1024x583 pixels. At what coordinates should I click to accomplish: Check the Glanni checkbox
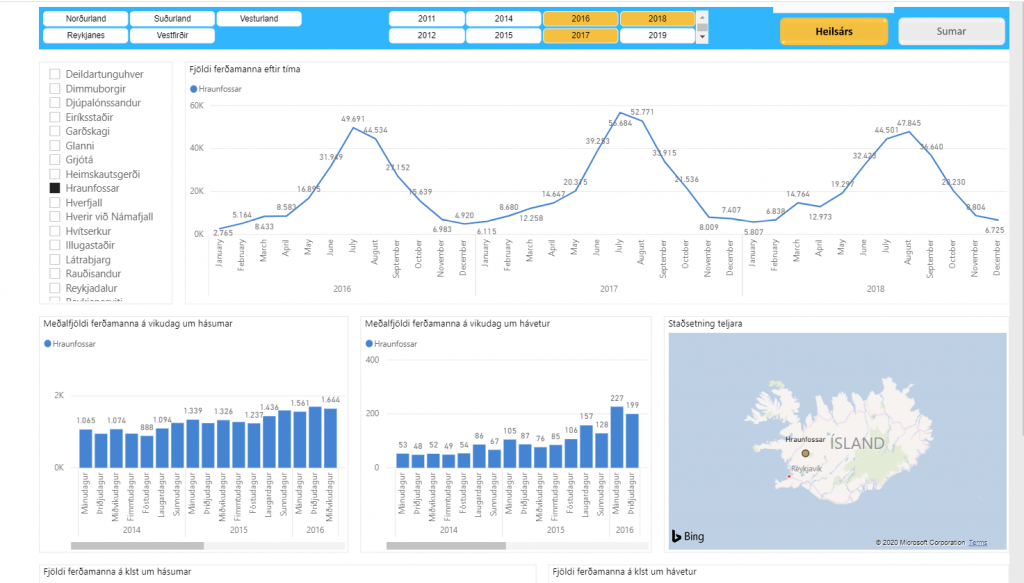(55, 146)
